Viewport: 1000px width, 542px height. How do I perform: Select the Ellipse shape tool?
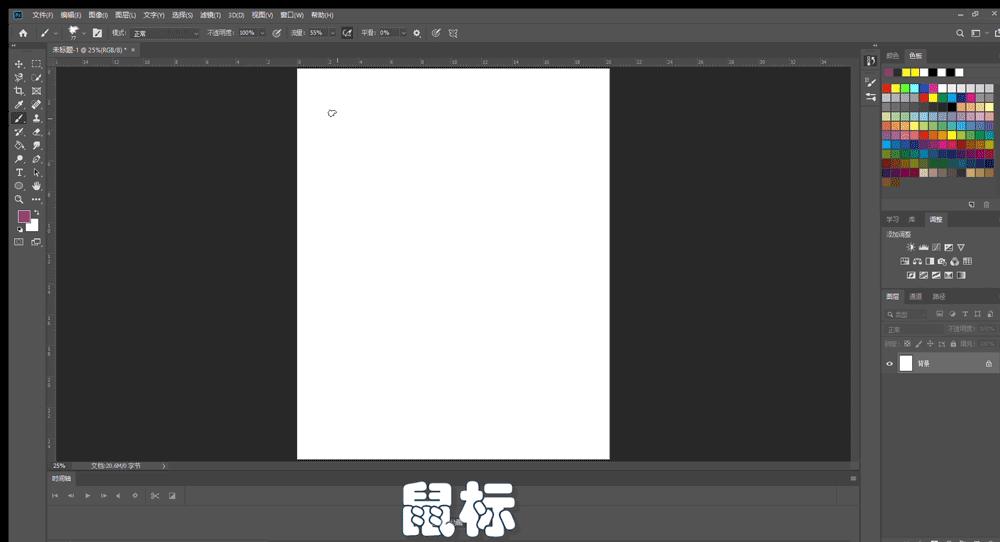[x=19, y=186]
